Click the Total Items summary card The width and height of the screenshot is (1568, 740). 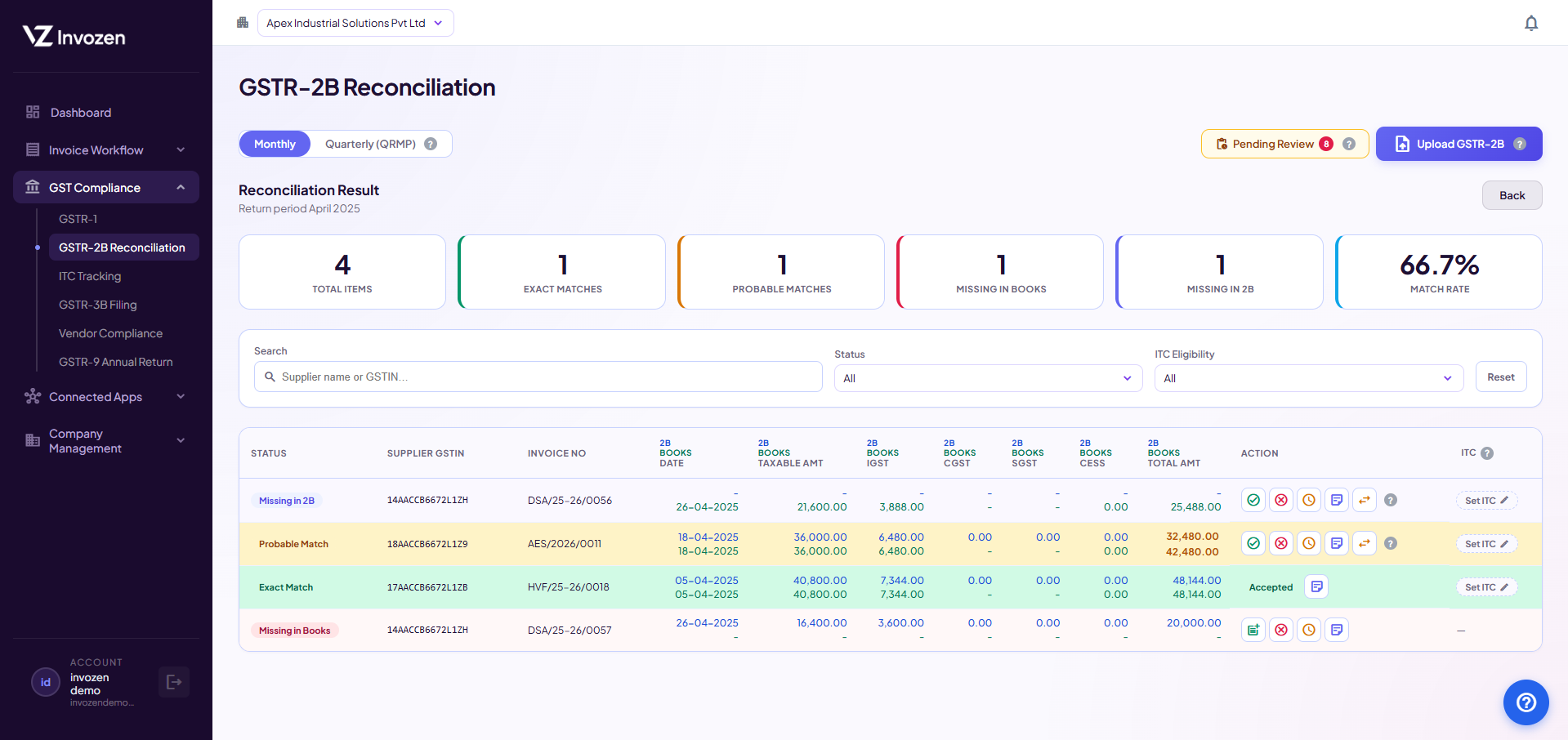[342, 272]
